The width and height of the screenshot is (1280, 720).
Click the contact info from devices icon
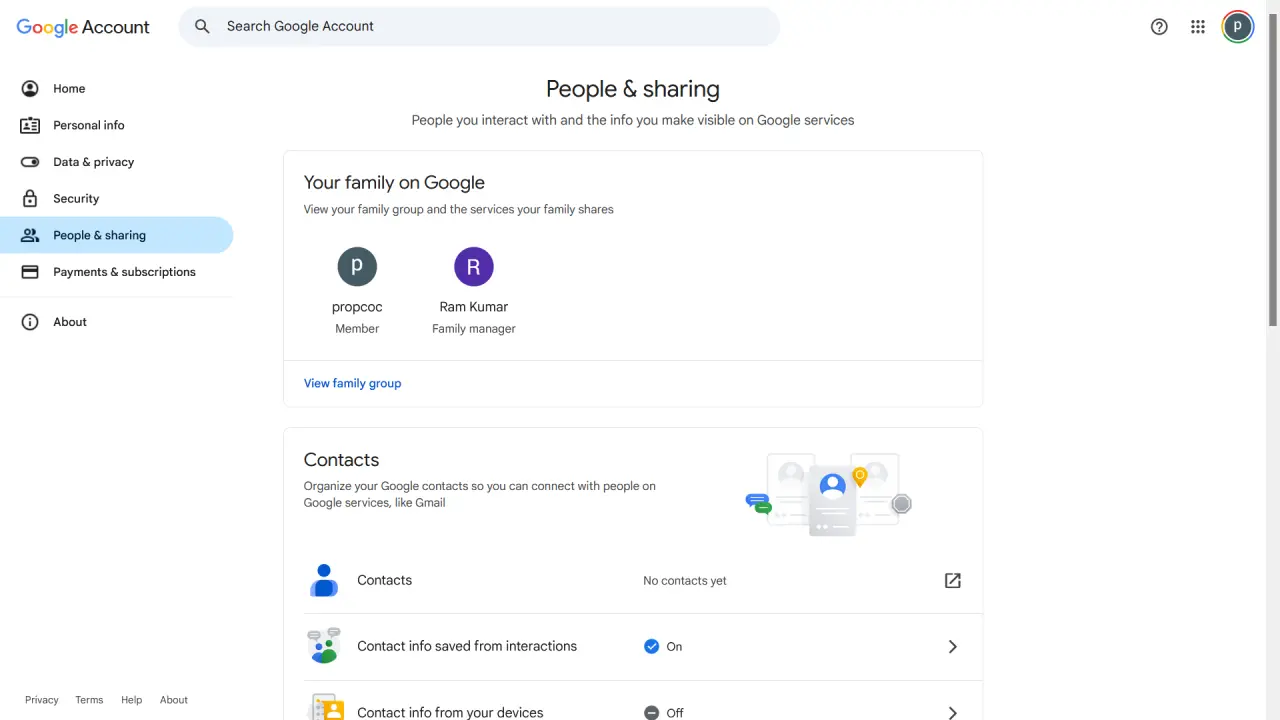(x=326, y=708)
